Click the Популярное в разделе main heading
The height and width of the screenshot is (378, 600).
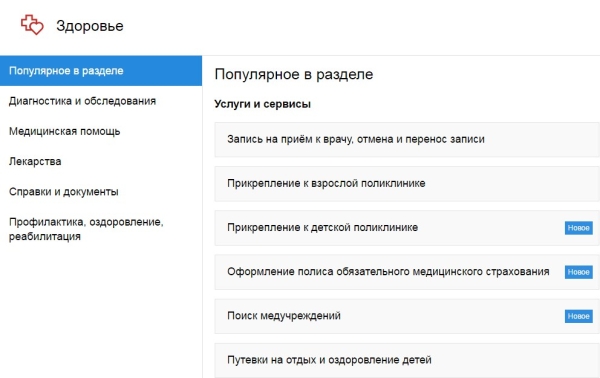click(293, 75)
